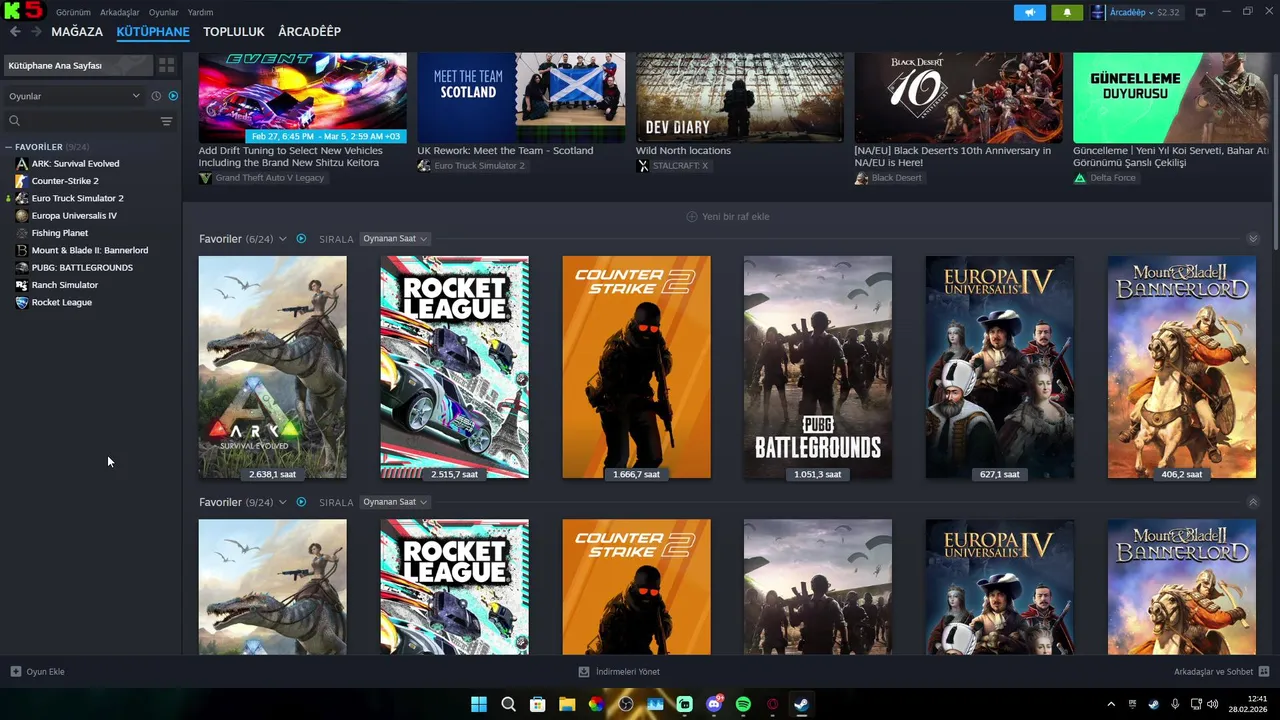This screenshot has height=720, width=1280.
Task: Sort library by recent activity clock icon
Action: 156,96
